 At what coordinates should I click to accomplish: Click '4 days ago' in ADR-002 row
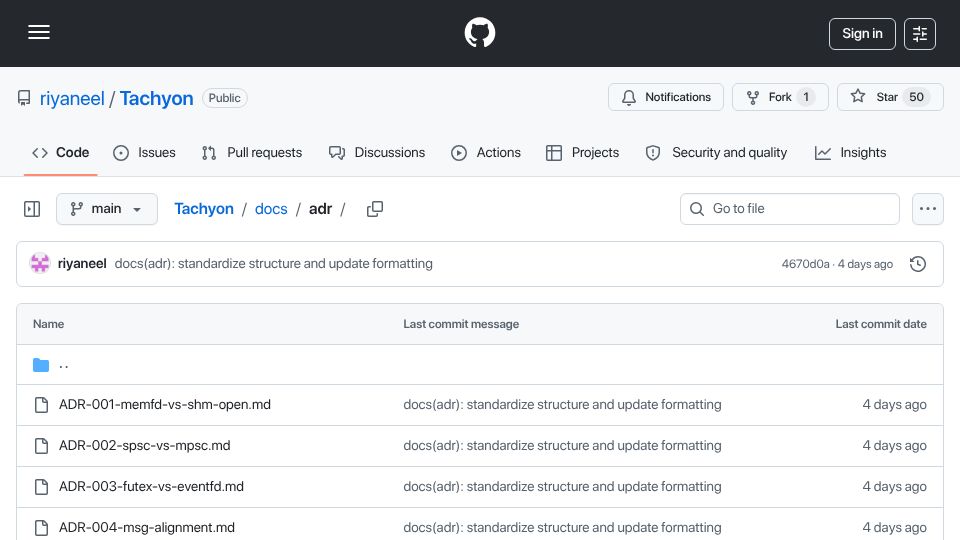point(894,446)
